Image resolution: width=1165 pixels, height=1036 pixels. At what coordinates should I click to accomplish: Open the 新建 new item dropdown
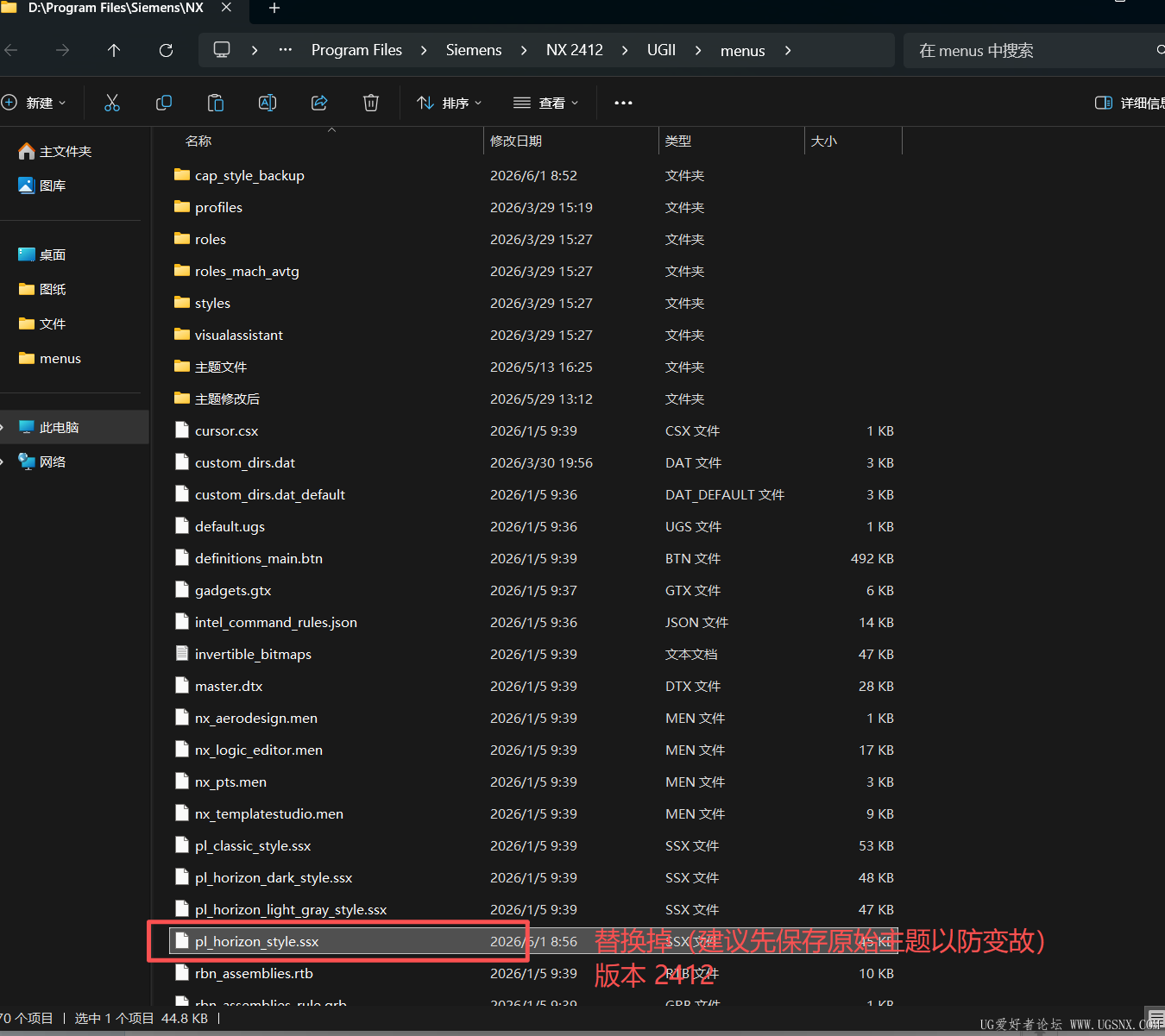pyautogui.click(x=34, y=103)
